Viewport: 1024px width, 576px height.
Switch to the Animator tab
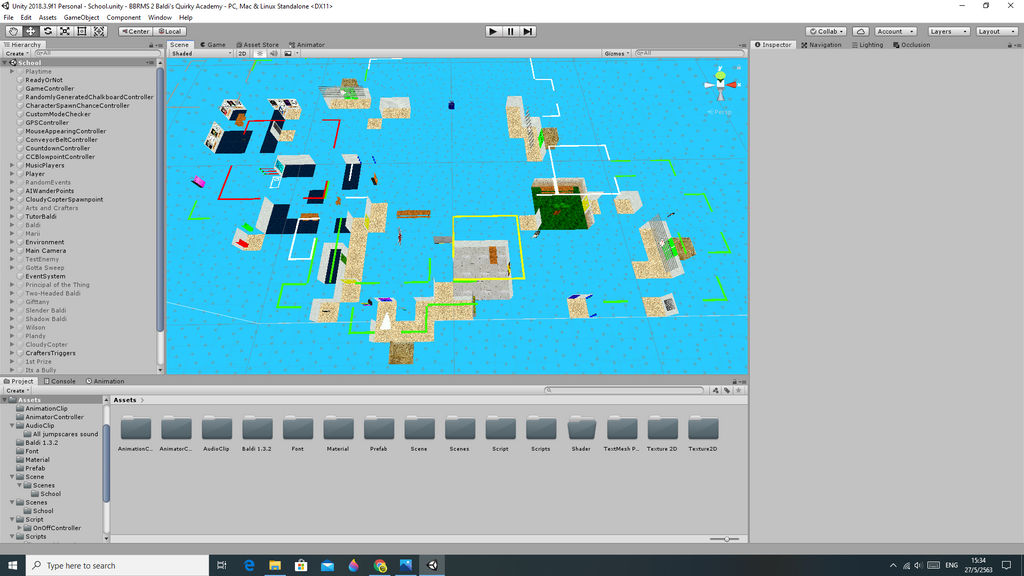coord(307,45)
